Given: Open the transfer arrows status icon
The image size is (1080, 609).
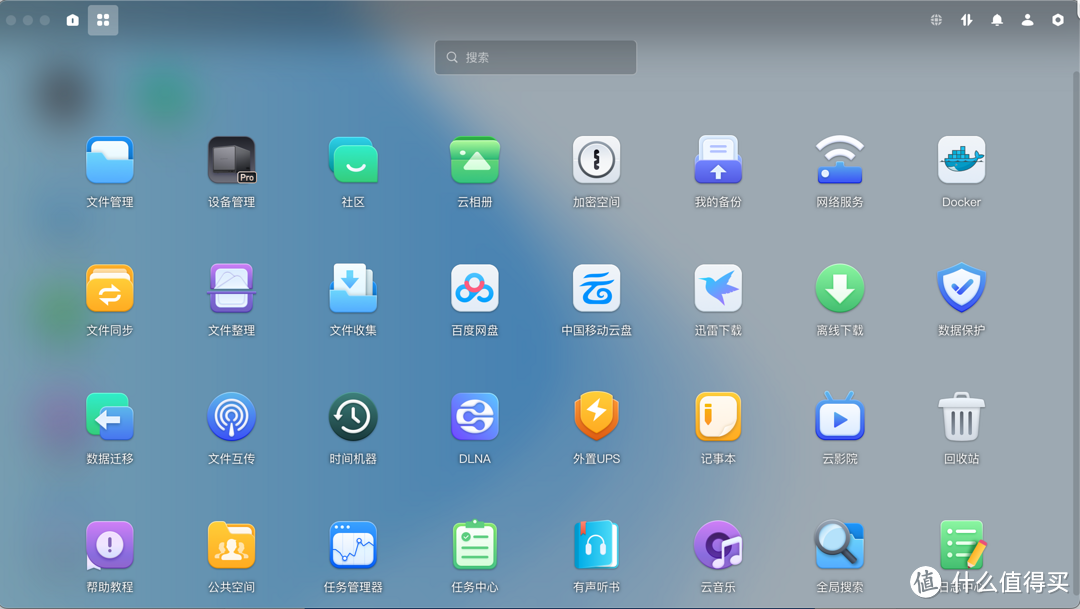Looking at the screenshot, I should 966,20.
